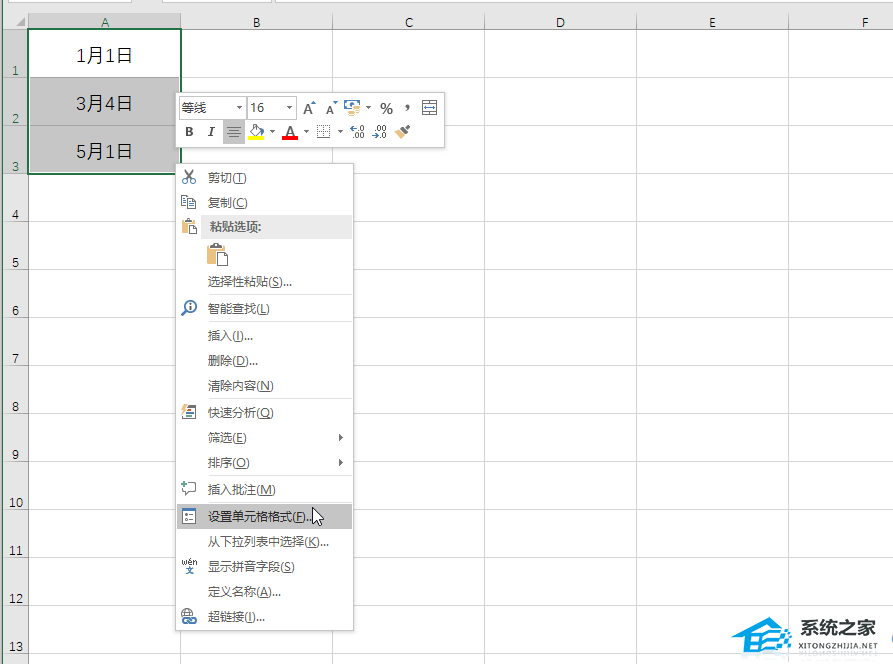
Task: Click the Hyperlink globe icon
Action: (189, 616)
